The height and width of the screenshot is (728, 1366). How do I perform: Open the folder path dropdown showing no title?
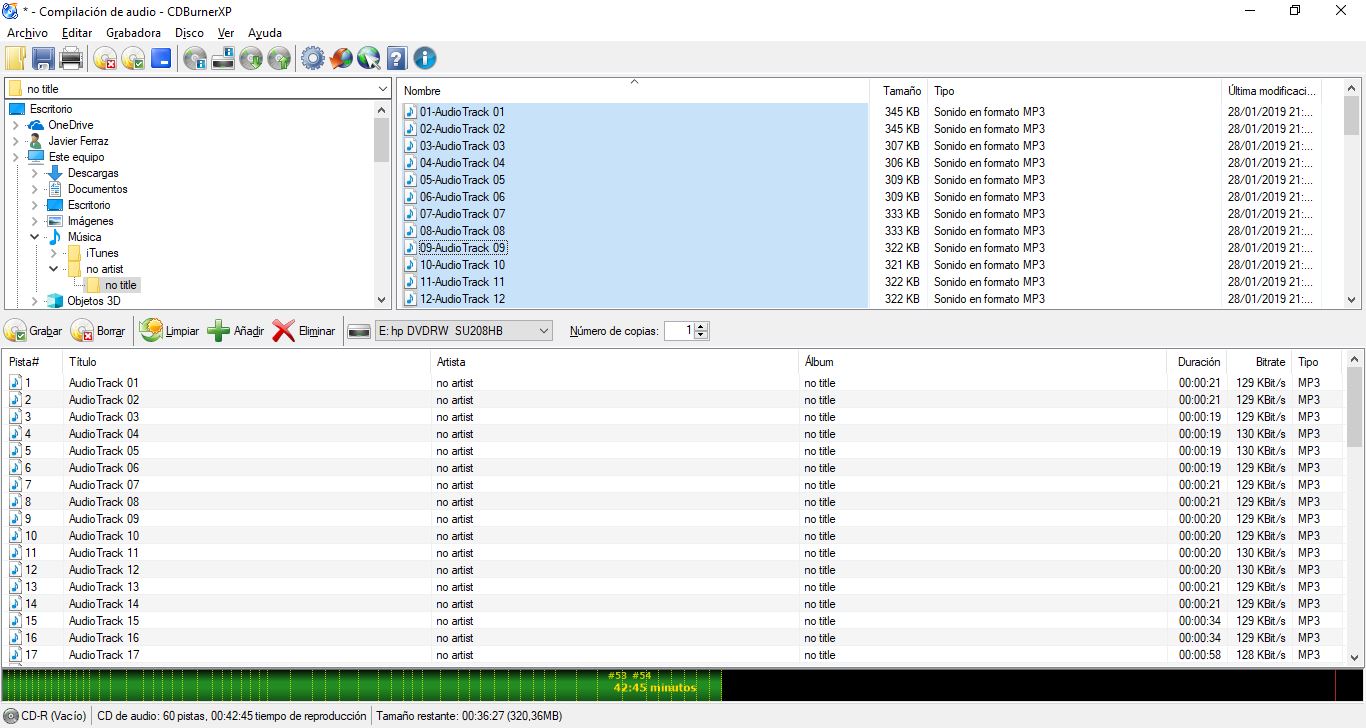383,89
